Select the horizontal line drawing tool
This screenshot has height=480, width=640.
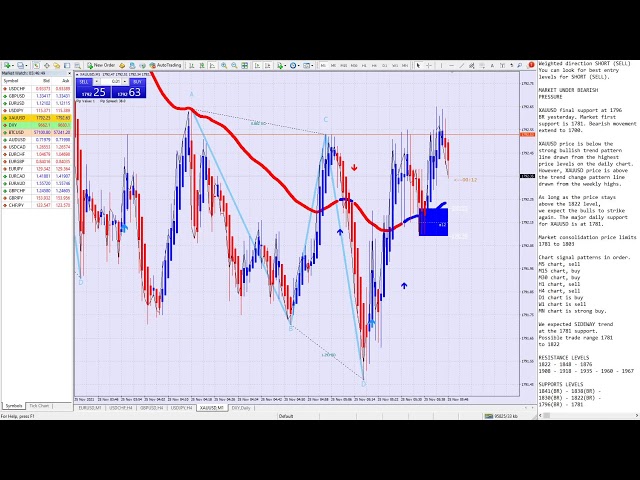click(451, 65)
